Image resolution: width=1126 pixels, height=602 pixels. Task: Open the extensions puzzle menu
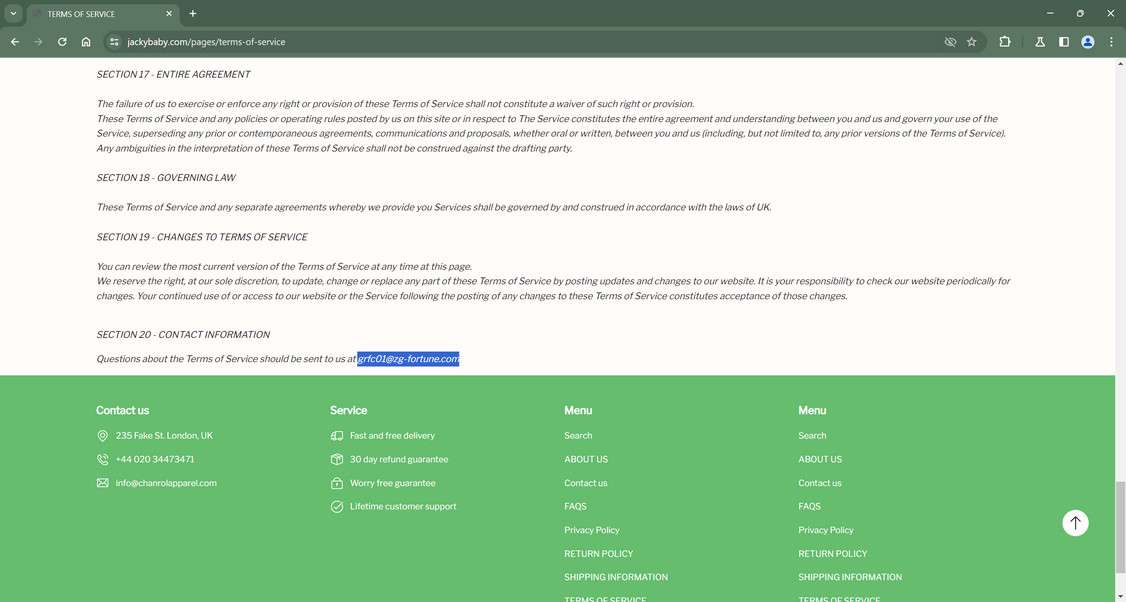[1005, 42]
